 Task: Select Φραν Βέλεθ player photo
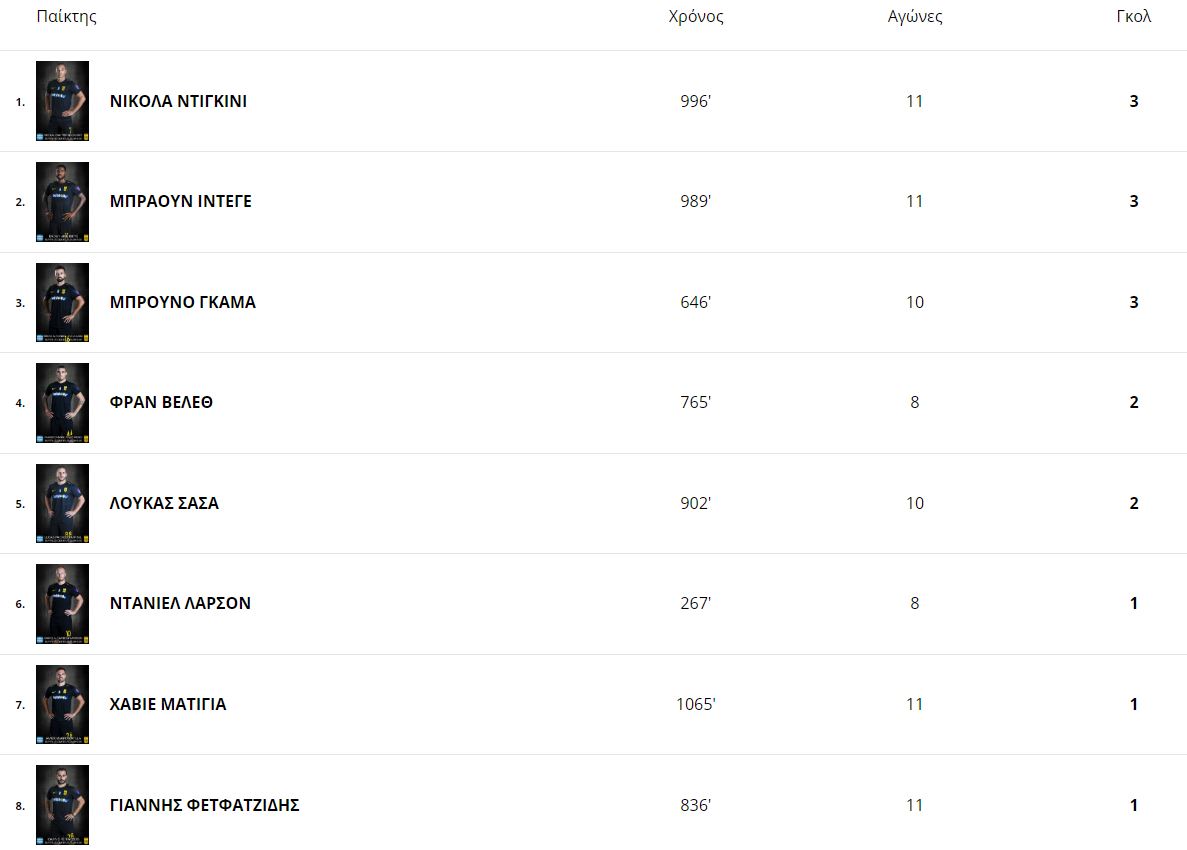click(x=62, y=403)
